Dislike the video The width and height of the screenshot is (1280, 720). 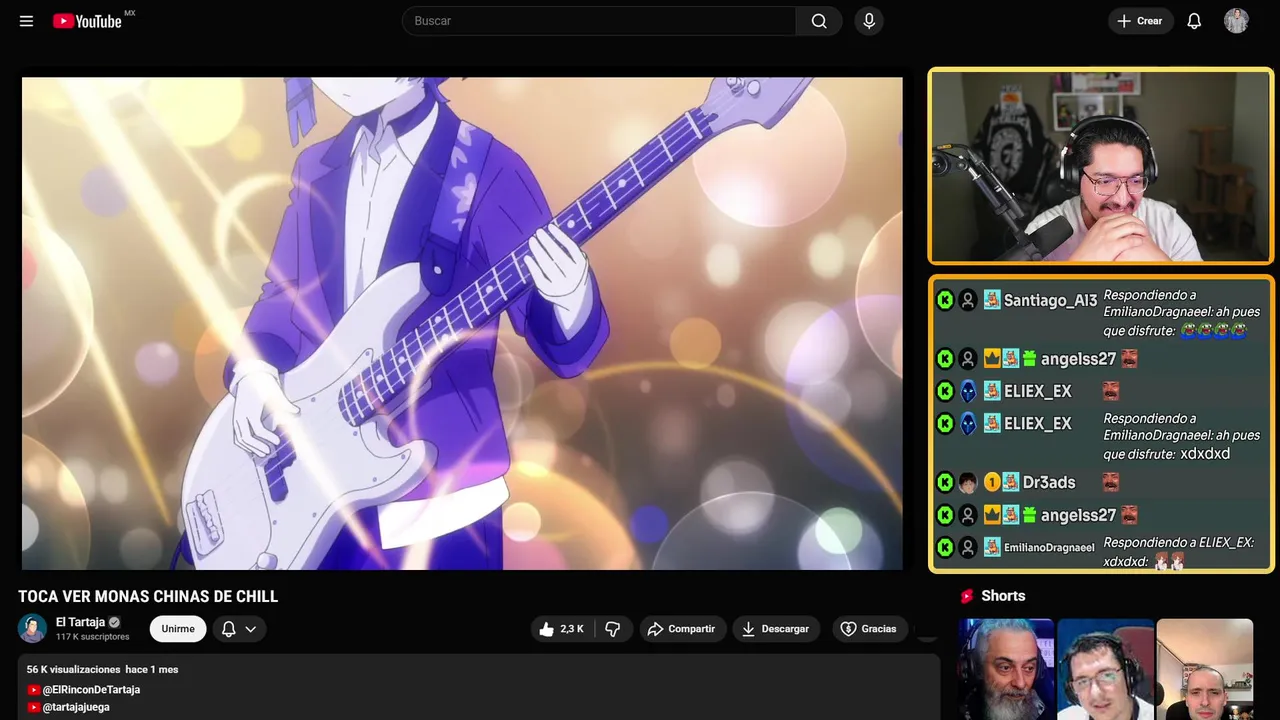(613, 629)
